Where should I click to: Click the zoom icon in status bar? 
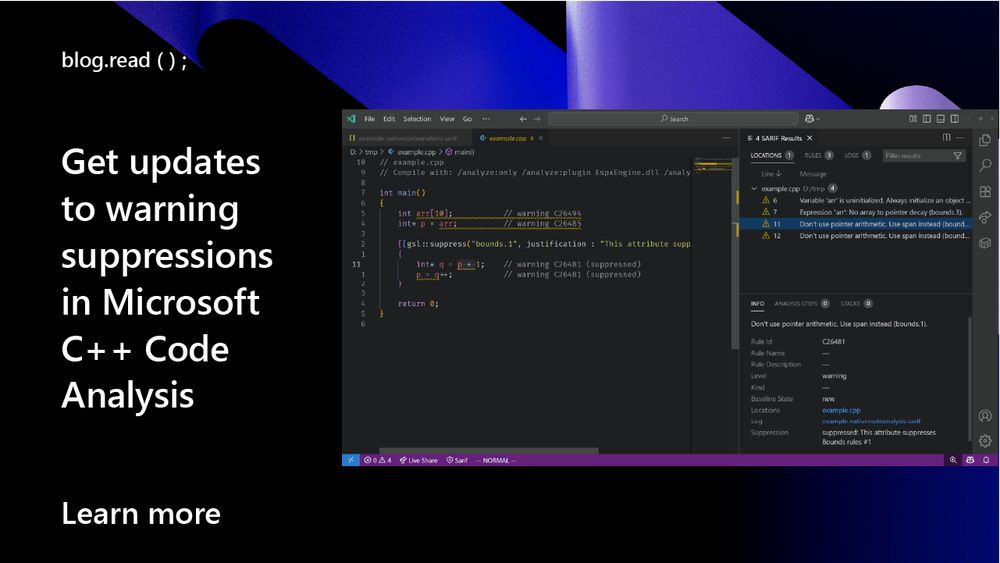point(953,460)
